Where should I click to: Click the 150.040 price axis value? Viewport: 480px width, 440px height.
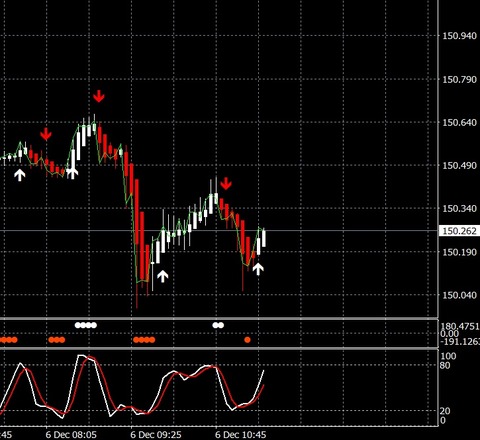(459, 295)
